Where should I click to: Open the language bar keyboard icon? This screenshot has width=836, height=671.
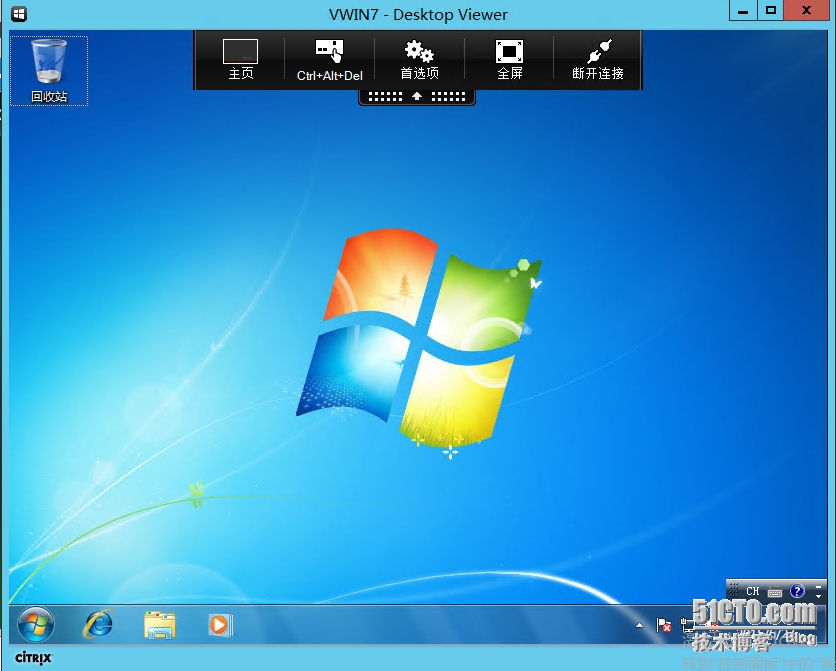tap(775, 591)
